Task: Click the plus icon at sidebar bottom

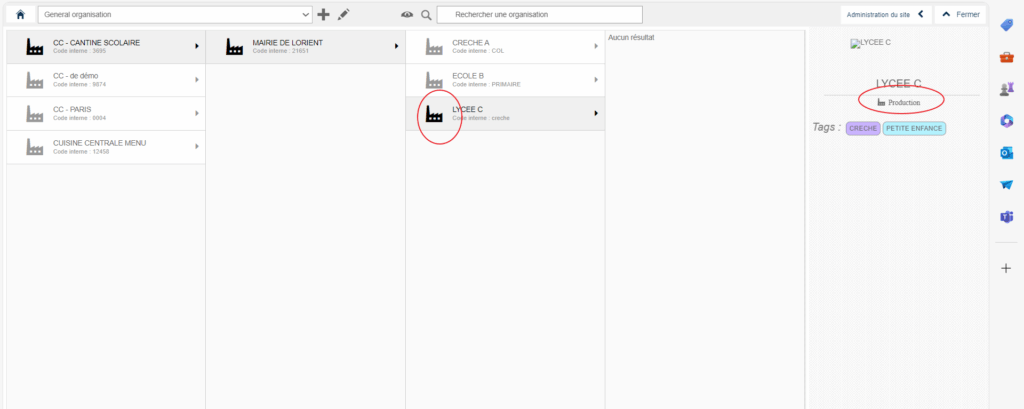Action: [1006, 268]
